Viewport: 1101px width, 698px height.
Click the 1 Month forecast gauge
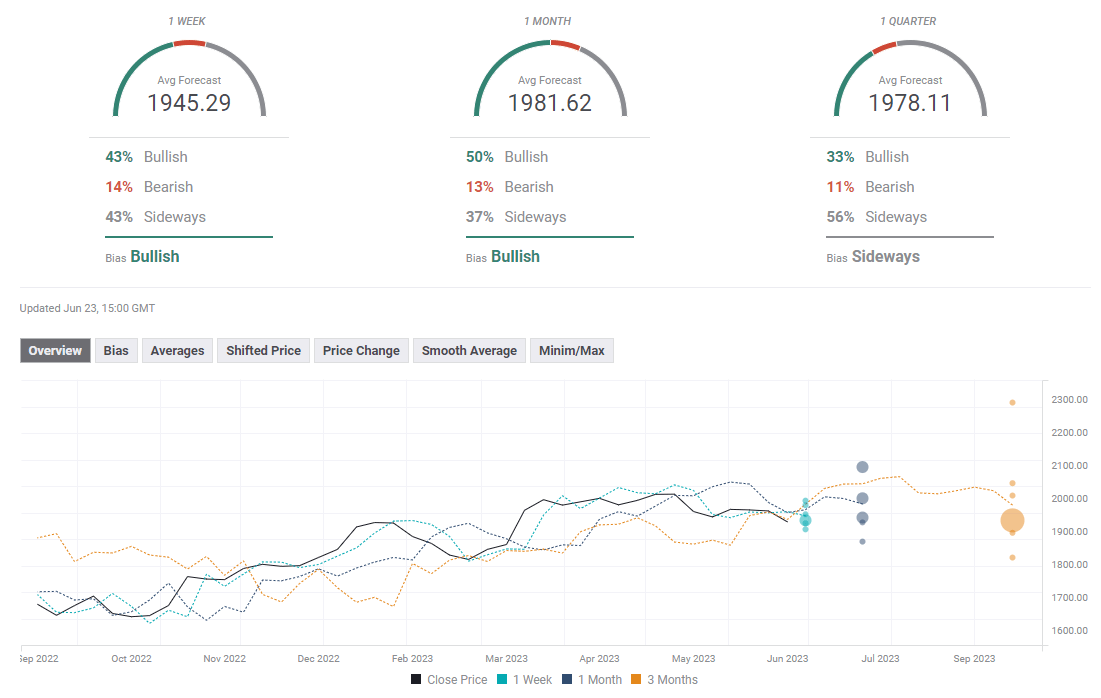pos(549,82)
